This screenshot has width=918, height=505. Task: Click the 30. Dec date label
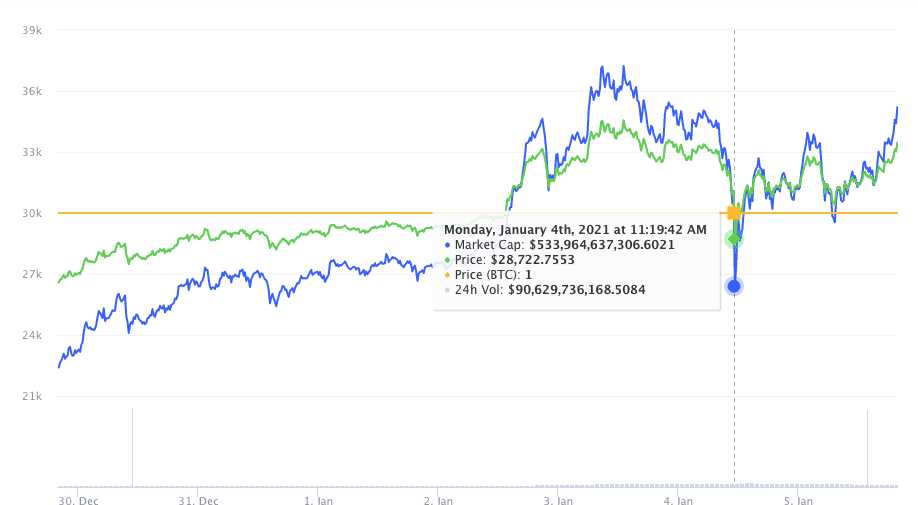click(78, 500)
